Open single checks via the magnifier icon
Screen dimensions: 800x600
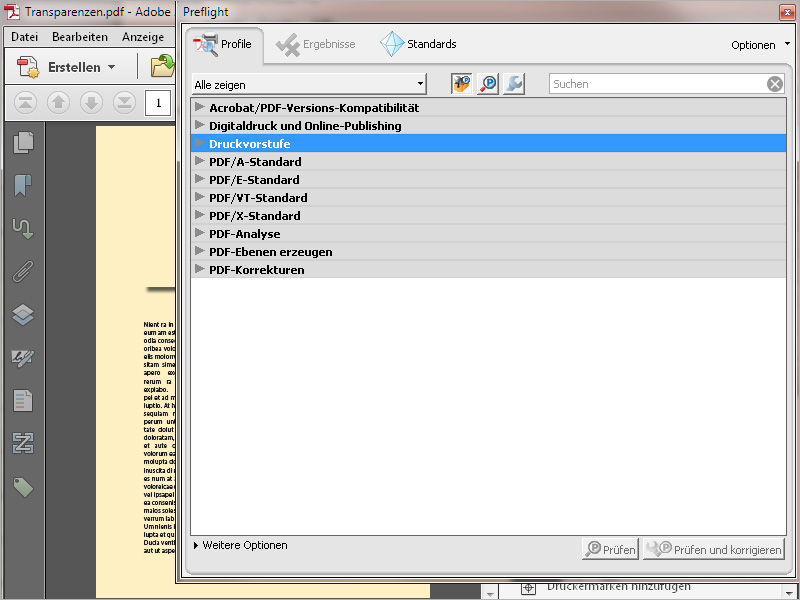(x=487, y=84)
